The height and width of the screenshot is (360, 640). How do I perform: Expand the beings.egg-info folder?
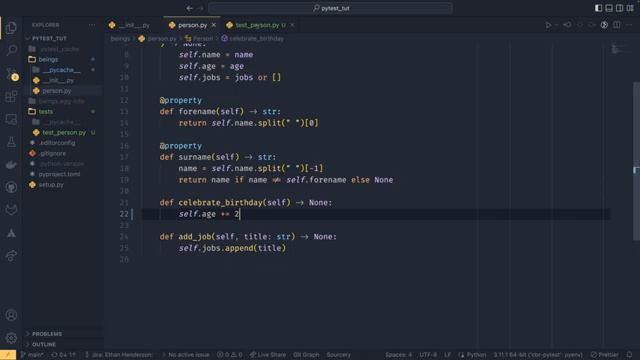pos(62,101)
